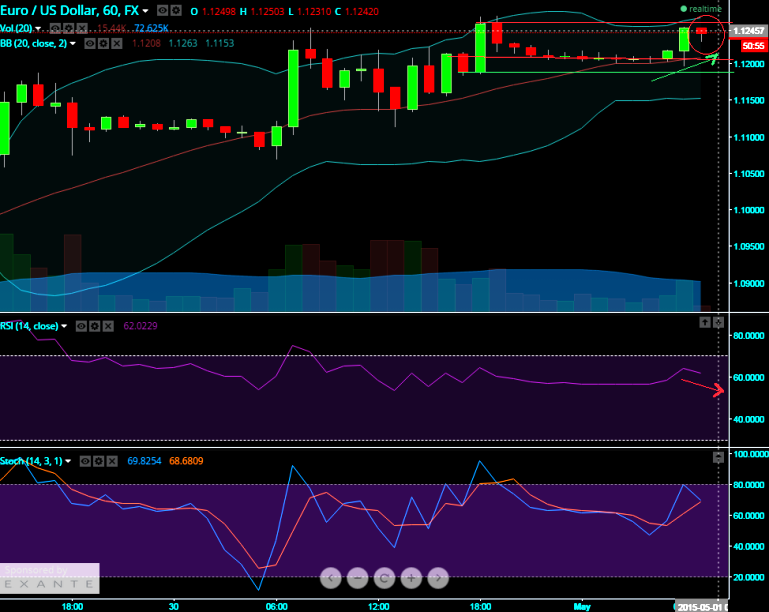Hide the Vol (20) indicator with eye icon

(x=55, y=28)
